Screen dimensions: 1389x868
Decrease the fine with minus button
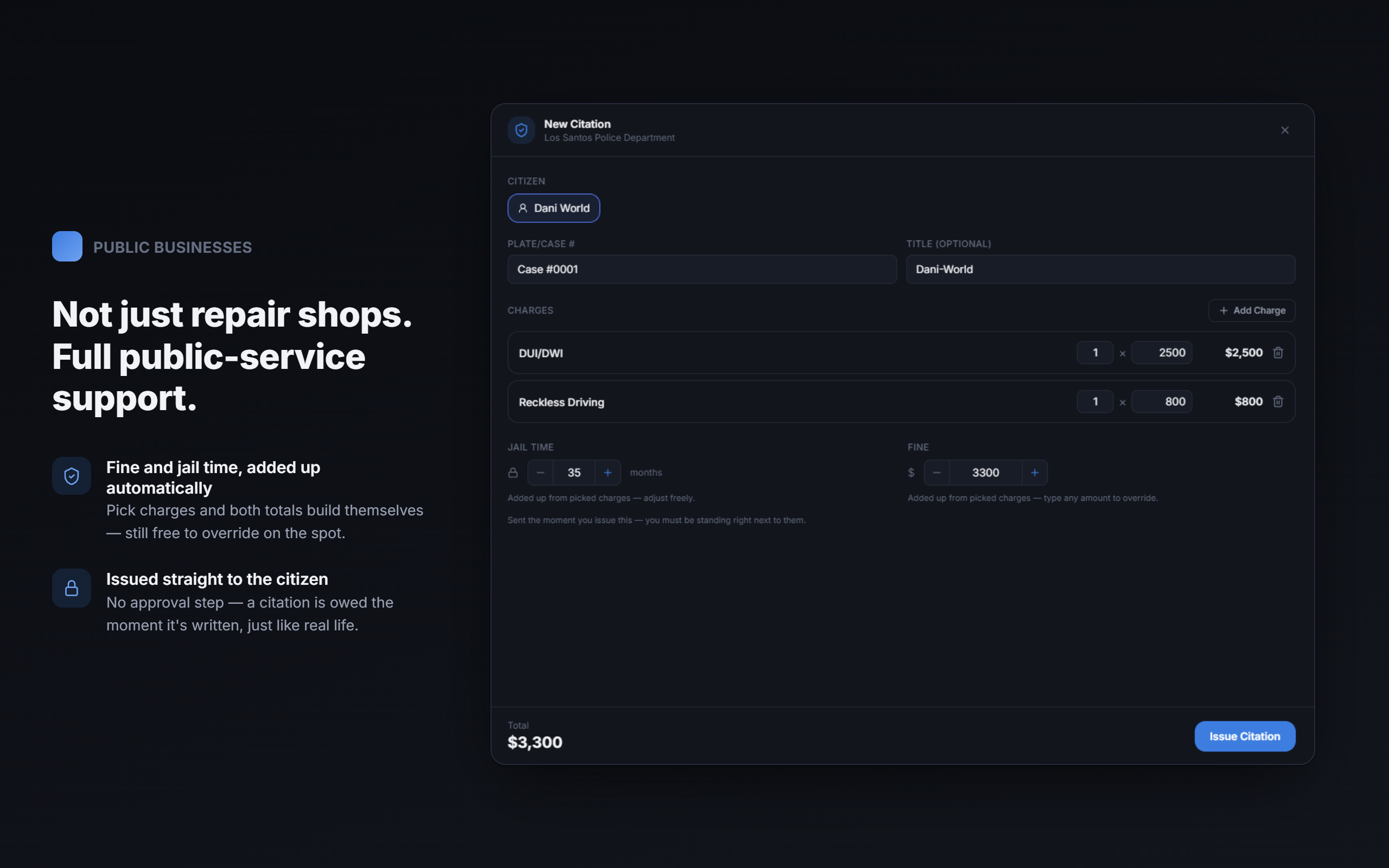(x=936, y=473)
